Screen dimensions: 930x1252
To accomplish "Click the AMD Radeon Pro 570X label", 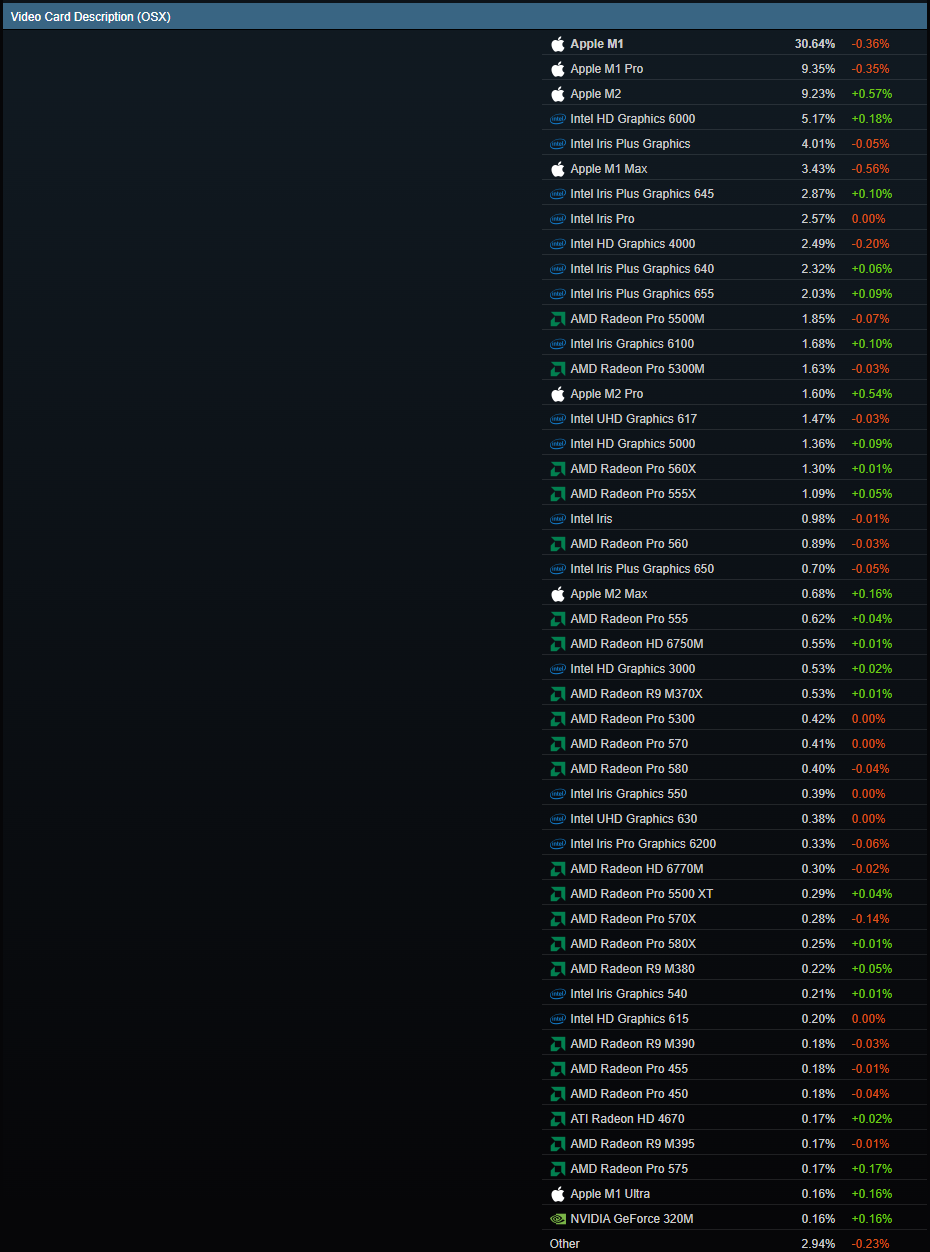I will [x=633, y=919].
